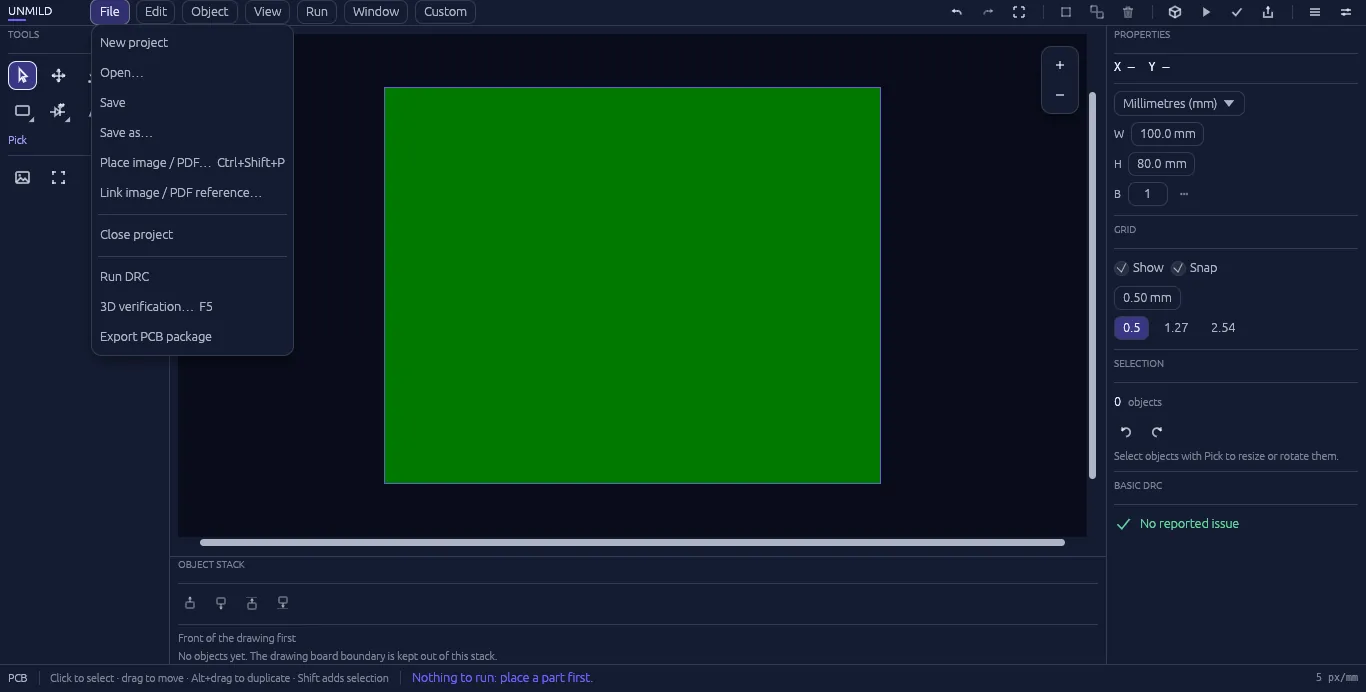Open the Custom menu

tap(445, 12)
